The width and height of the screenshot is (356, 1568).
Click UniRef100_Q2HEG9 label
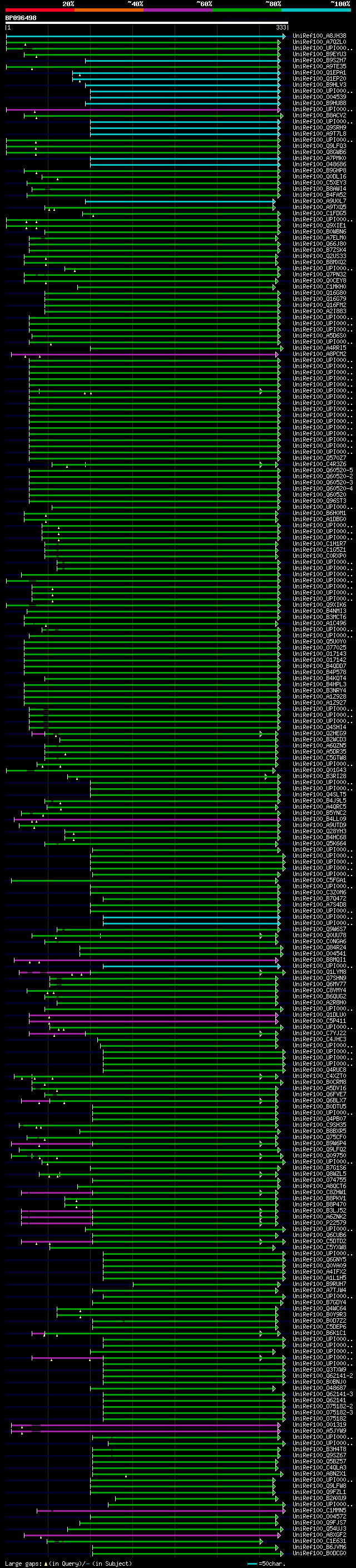(x=319, y=734)
